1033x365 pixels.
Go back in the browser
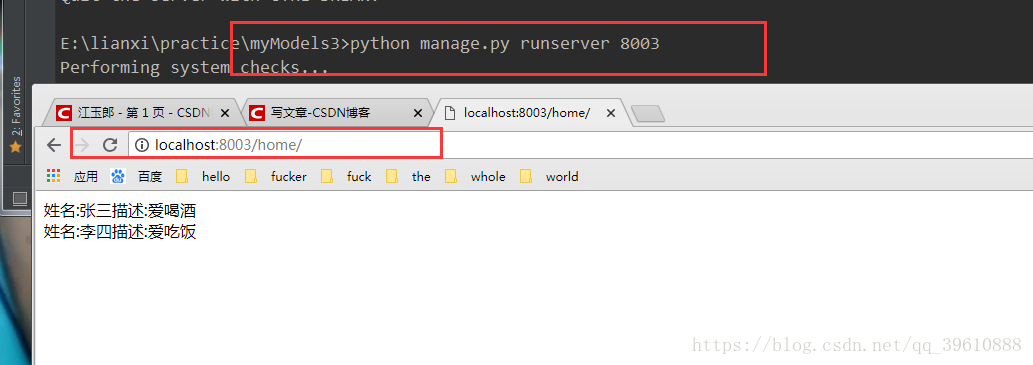pos(54,145)
